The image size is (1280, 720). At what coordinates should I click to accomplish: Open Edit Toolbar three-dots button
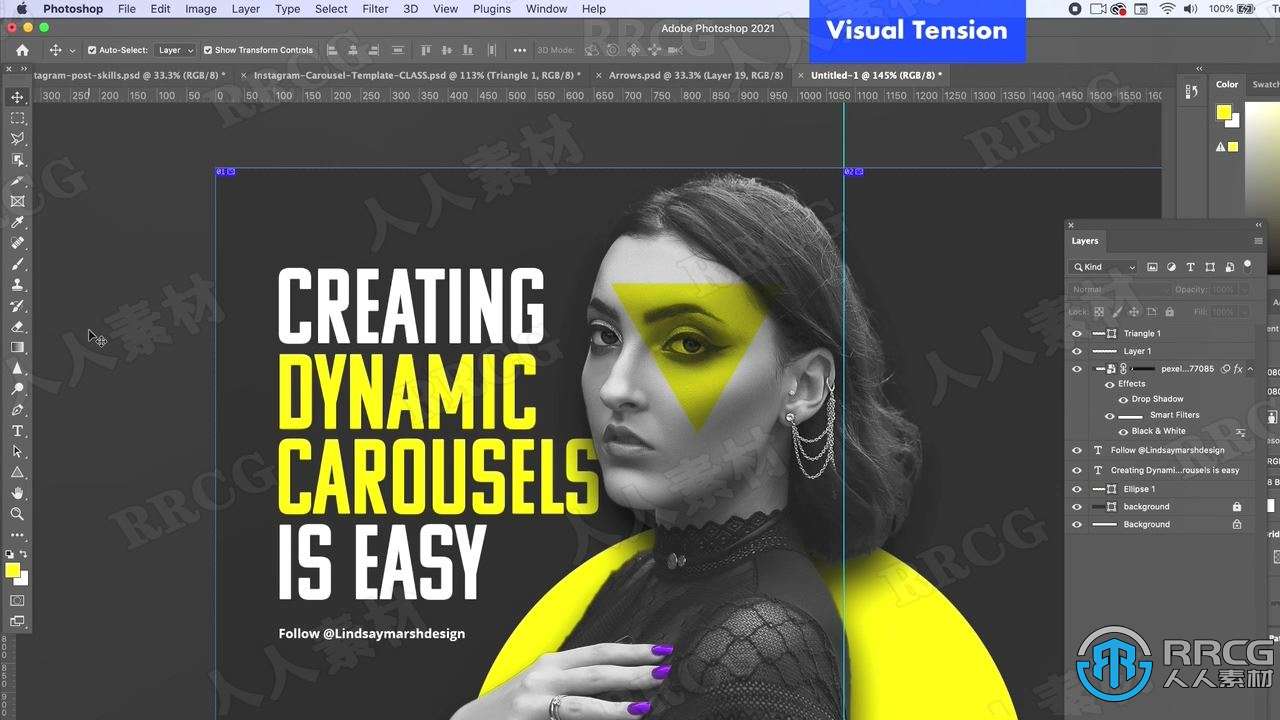click(x=17, y=535)
